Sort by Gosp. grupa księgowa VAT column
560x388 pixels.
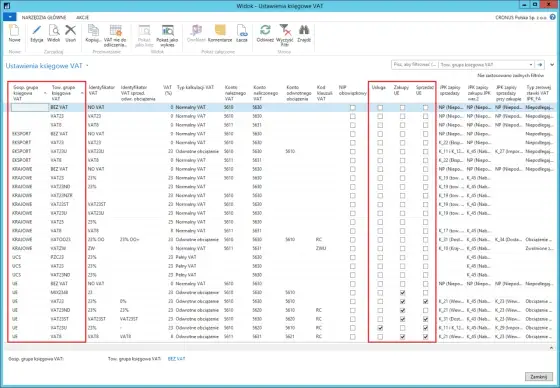click(x=29, y=93)
